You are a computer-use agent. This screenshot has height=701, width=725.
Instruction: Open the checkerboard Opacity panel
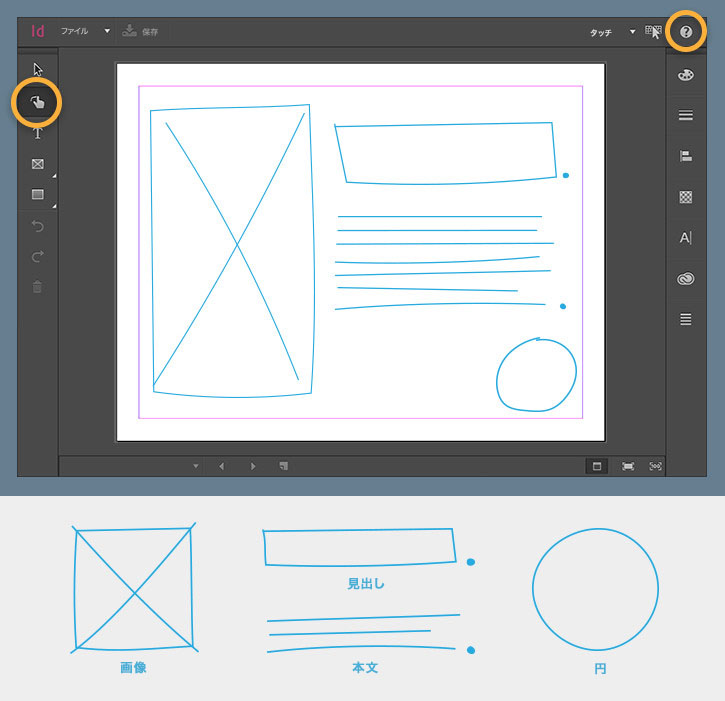point(686,197)
